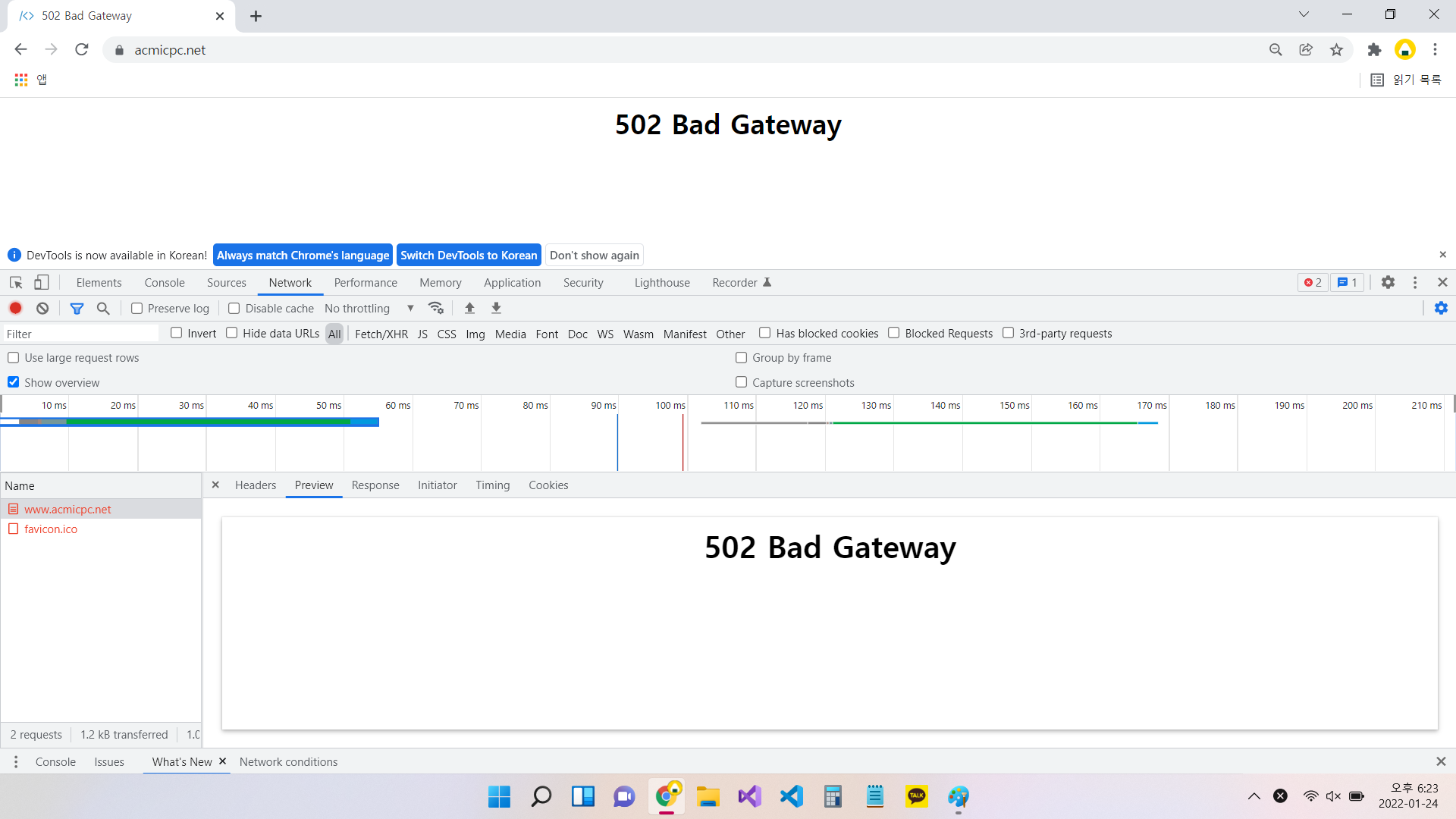The image size is (1456, 819).
Task: Click the inspect element picker icon
Action: tap(16, 282)
